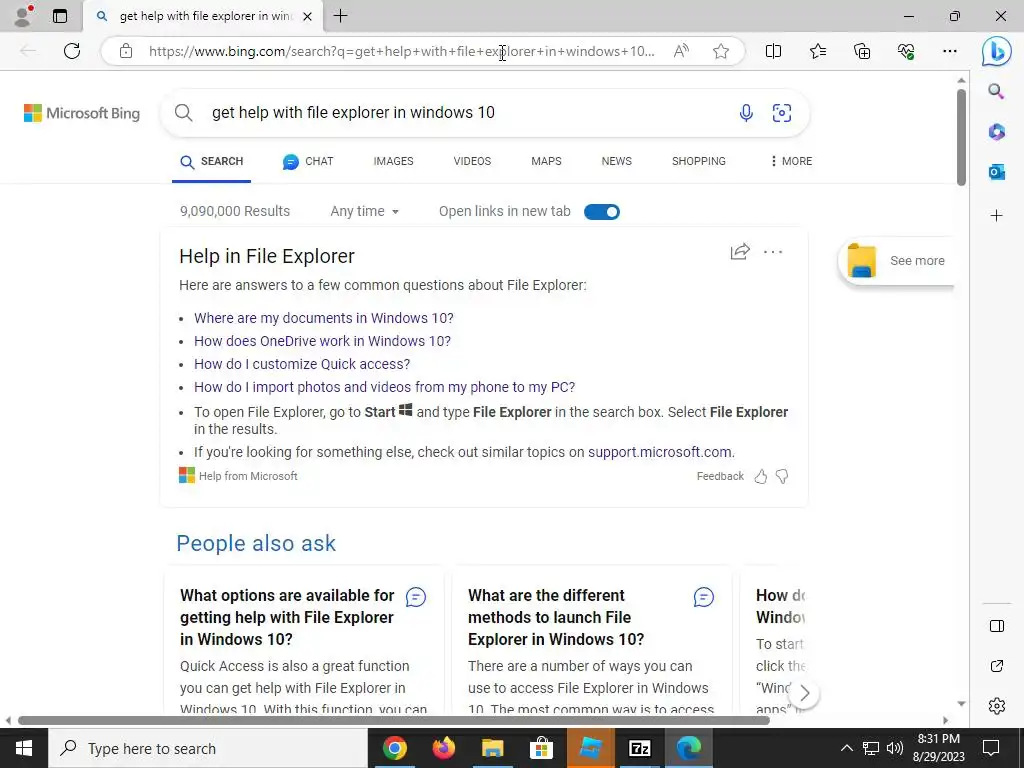Open 7-Zip from the taskbar

(x=639, y=748)
